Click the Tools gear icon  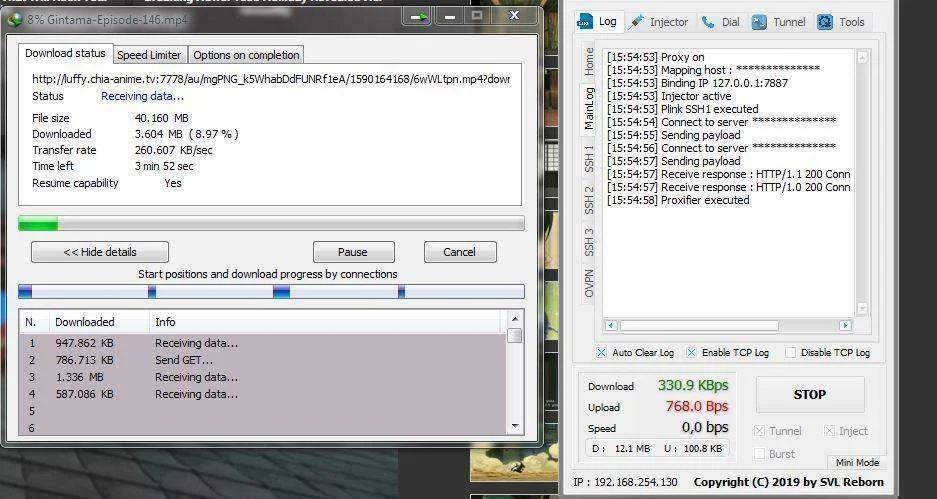coord(825,22)
